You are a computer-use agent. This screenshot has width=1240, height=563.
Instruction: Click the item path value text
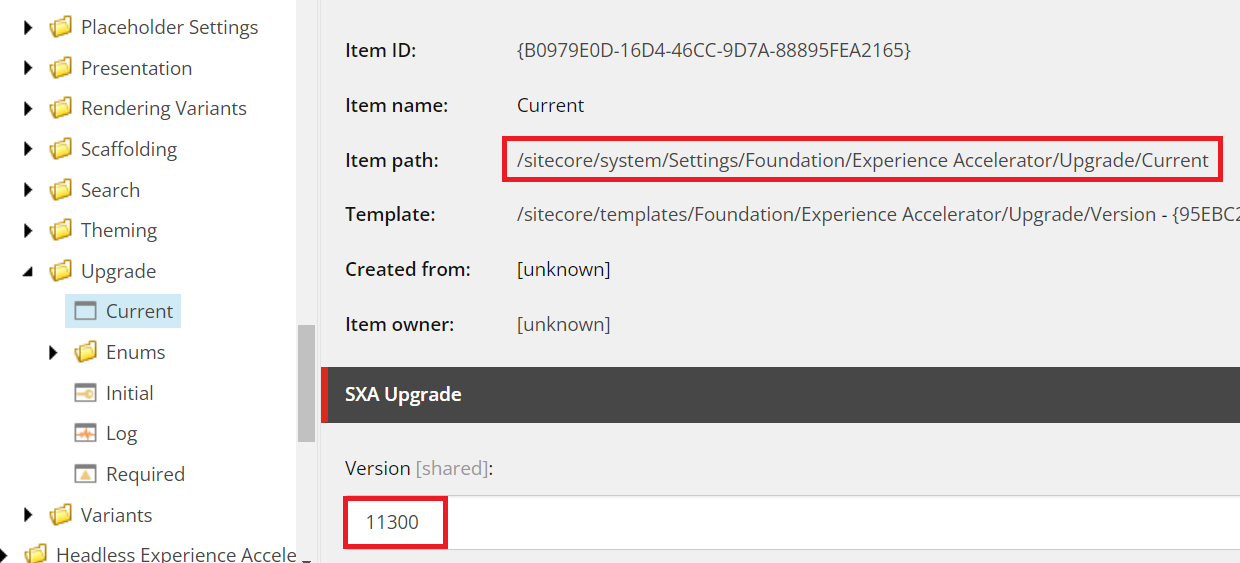[862, 160]
